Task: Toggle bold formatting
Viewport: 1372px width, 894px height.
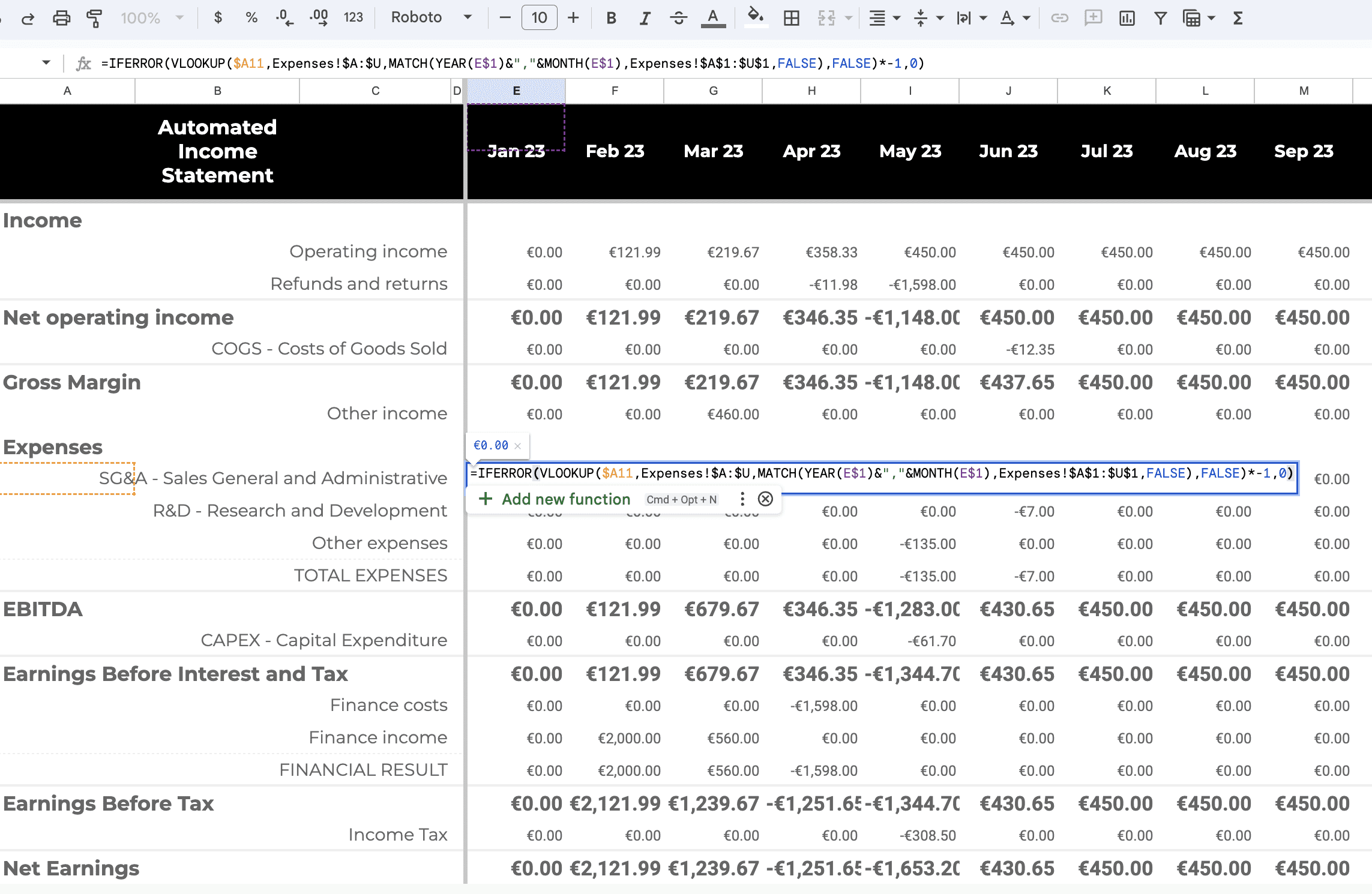Action: pos(610,18)
